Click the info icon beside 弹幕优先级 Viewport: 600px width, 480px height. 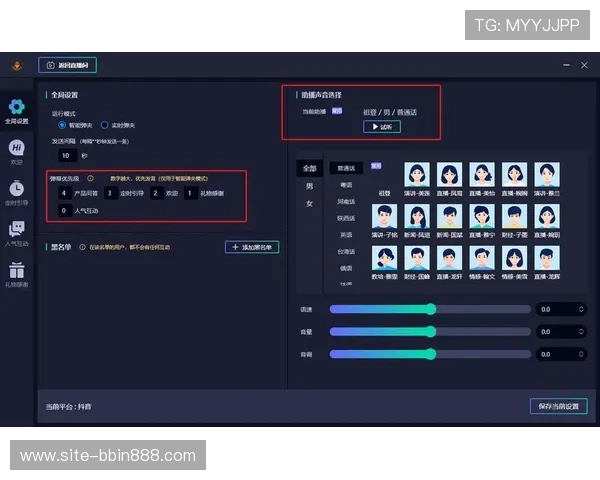90,178
